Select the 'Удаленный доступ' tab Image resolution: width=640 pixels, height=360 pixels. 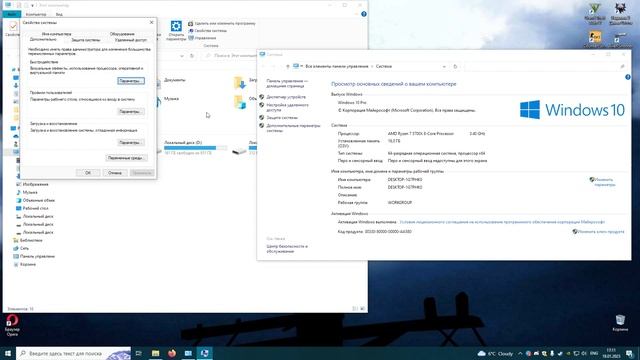coord(131,40)
